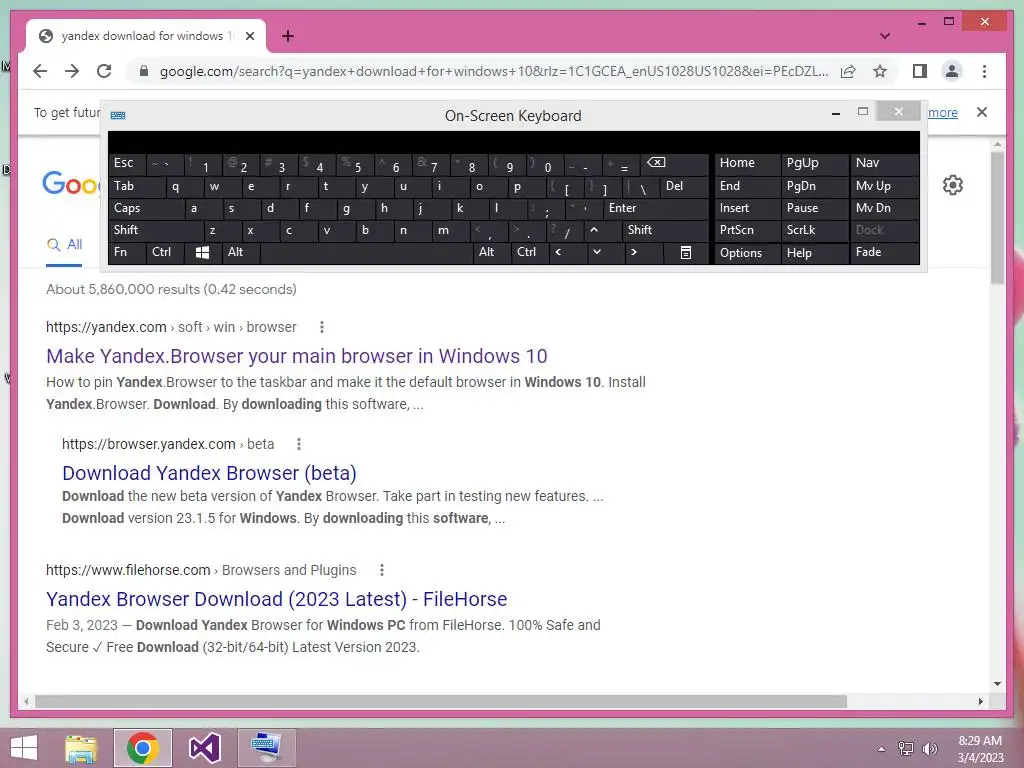Open Download Yandex Browser (beta) link
Screen dimensions: 1024x768
click(x=209, y=473)
